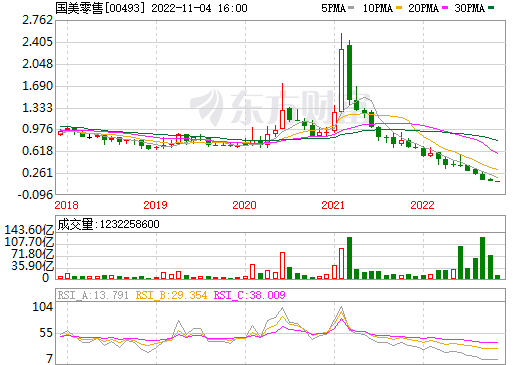Click the RSI_A:13.791 indicator label
Image resolution: width=520 pixels, height=365 pixels.
point(93,295)
